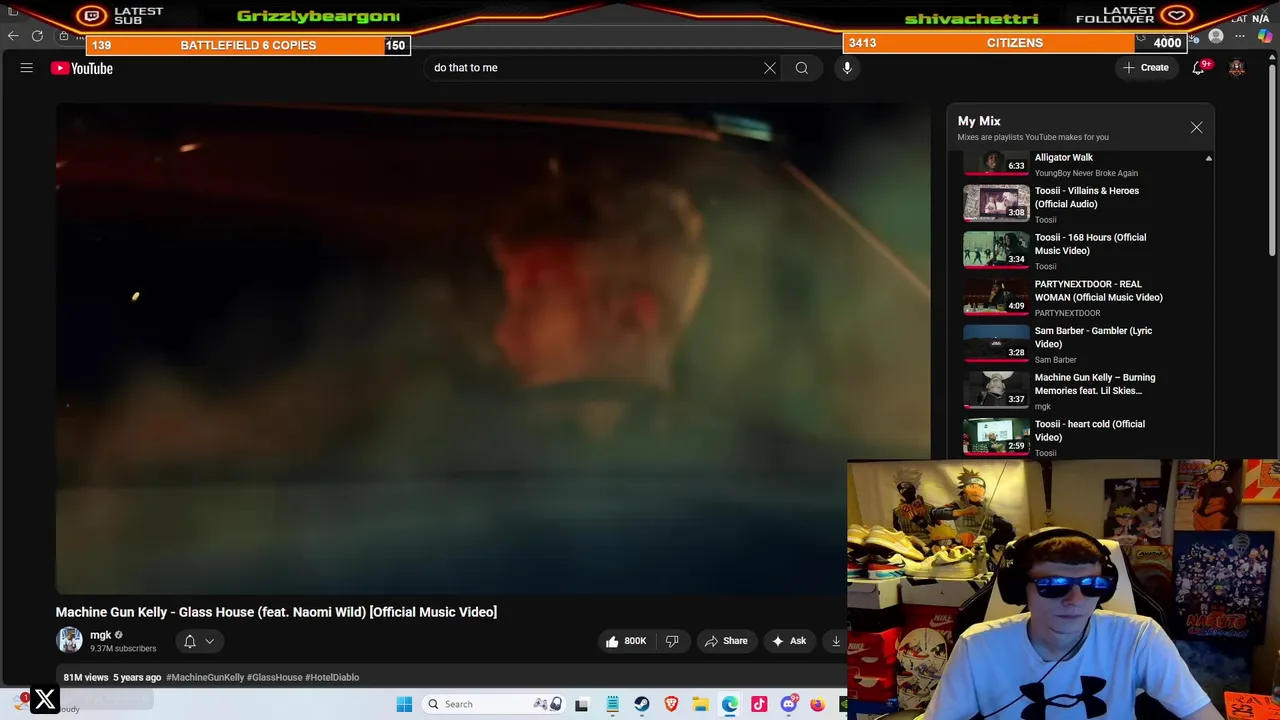Open Firefox from the taskbar

(x=818, y=704)
